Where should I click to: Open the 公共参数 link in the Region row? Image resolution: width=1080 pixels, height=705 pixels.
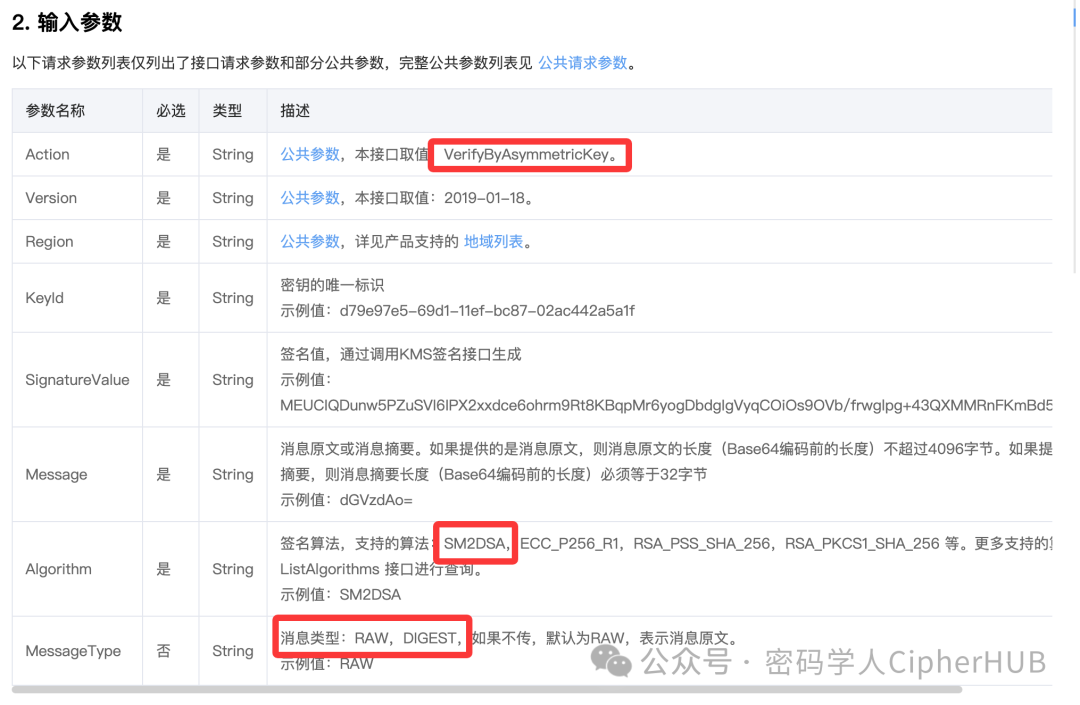(x=310, y=241)
